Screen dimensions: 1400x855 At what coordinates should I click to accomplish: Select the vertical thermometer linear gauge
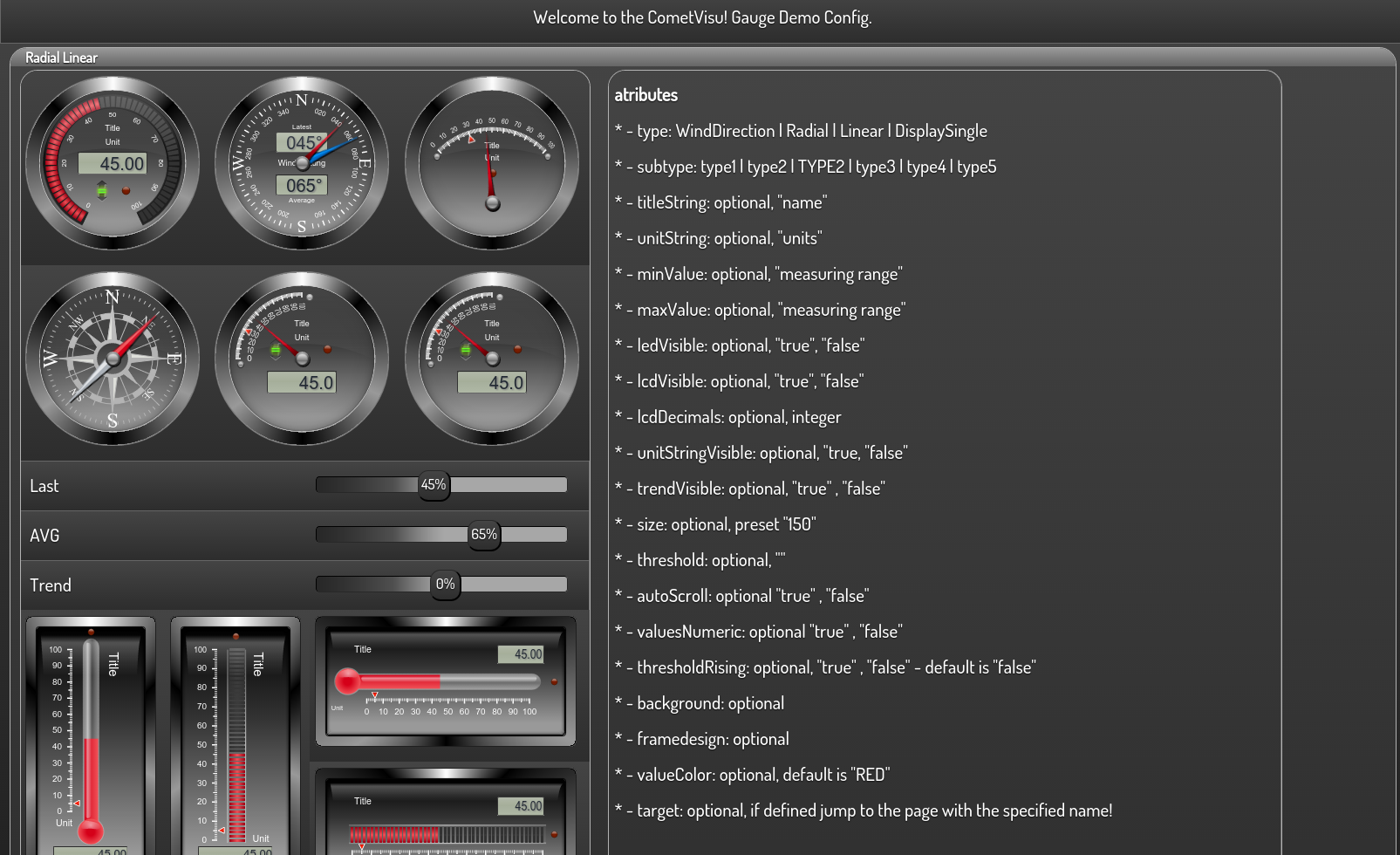coord(91,735)
